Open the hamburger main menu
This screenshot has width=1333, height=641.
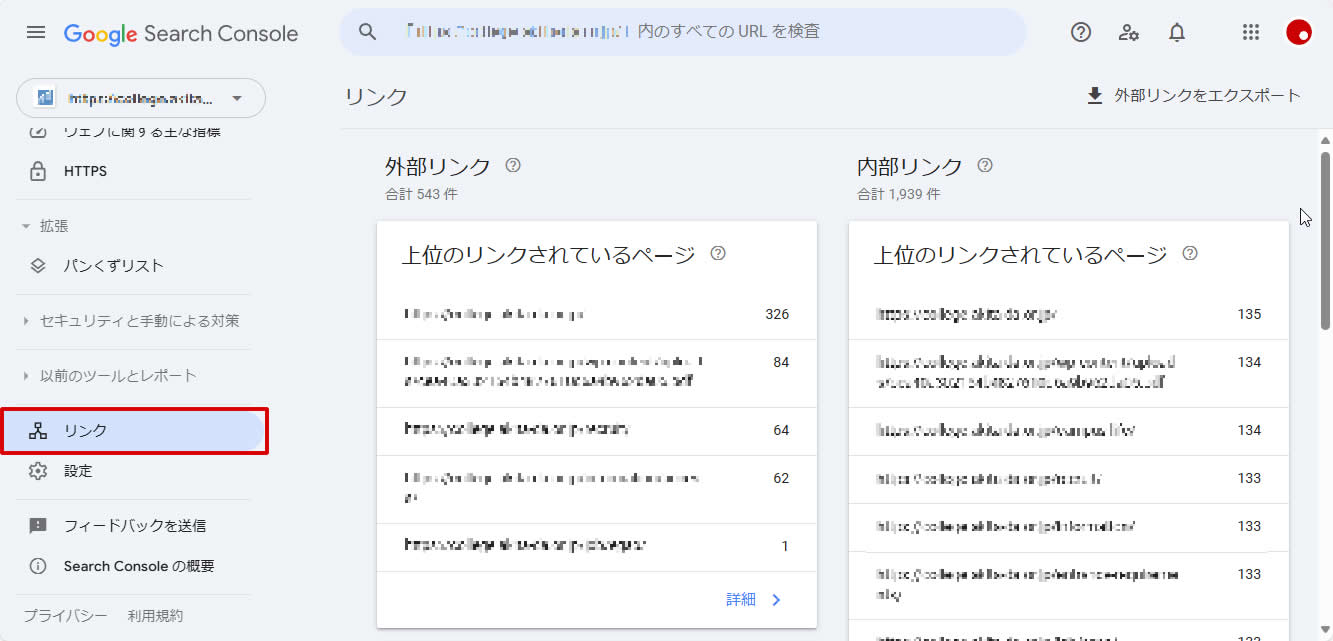[36, 32]
